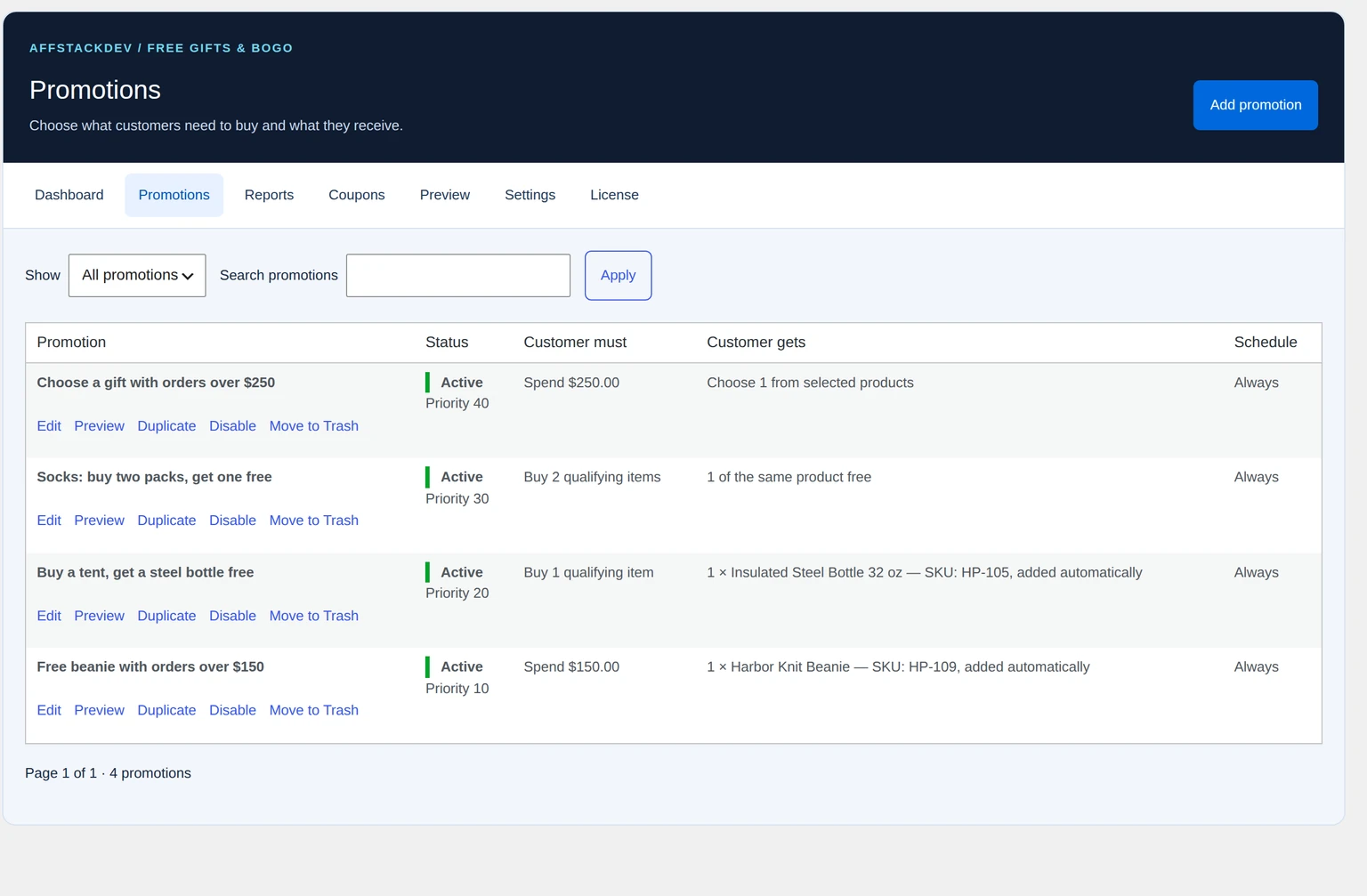The width and height of the screenshot is (1367, 896).
Task: Edit the $250 gift promotion
Action: click(x=49, y=426)
